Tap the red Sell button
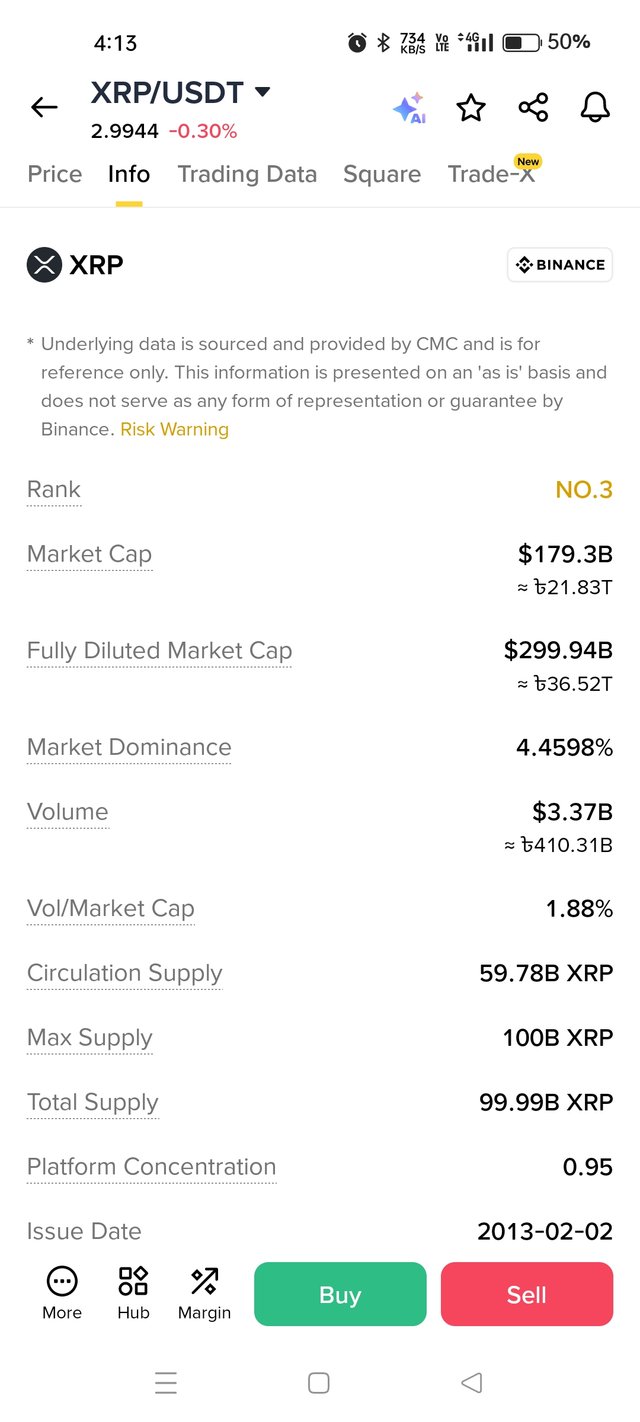This screenshot has height=1422, width=640. [x=527, y=1294]
